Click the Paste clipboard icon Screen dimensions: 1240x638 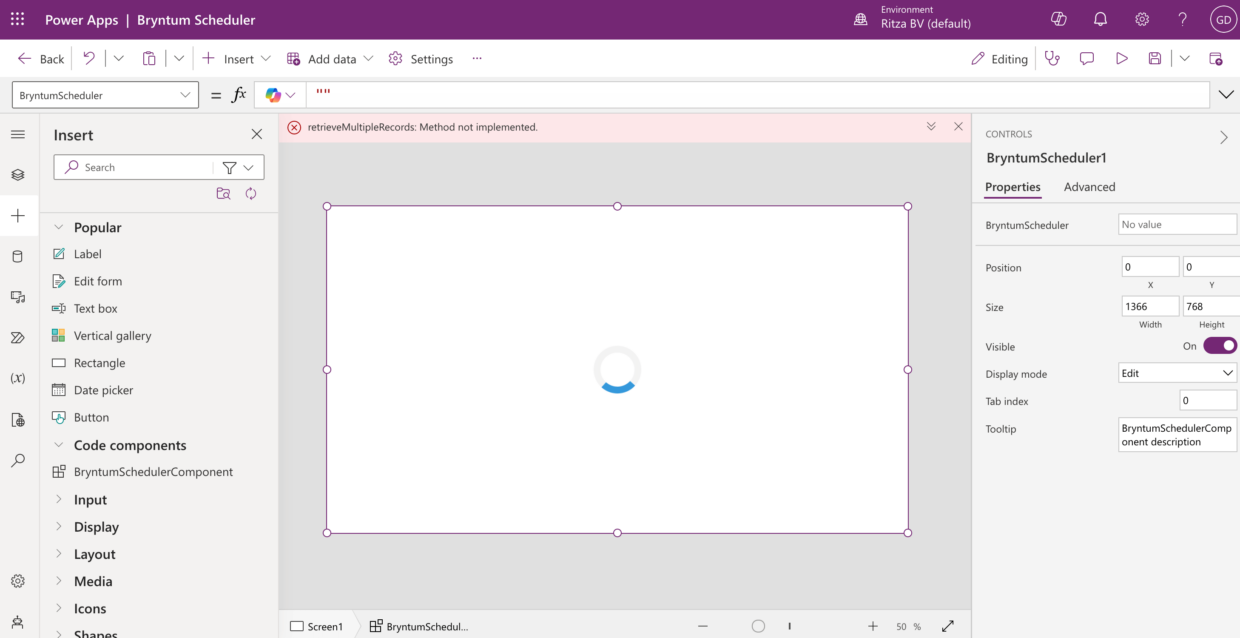pos(149,59)
